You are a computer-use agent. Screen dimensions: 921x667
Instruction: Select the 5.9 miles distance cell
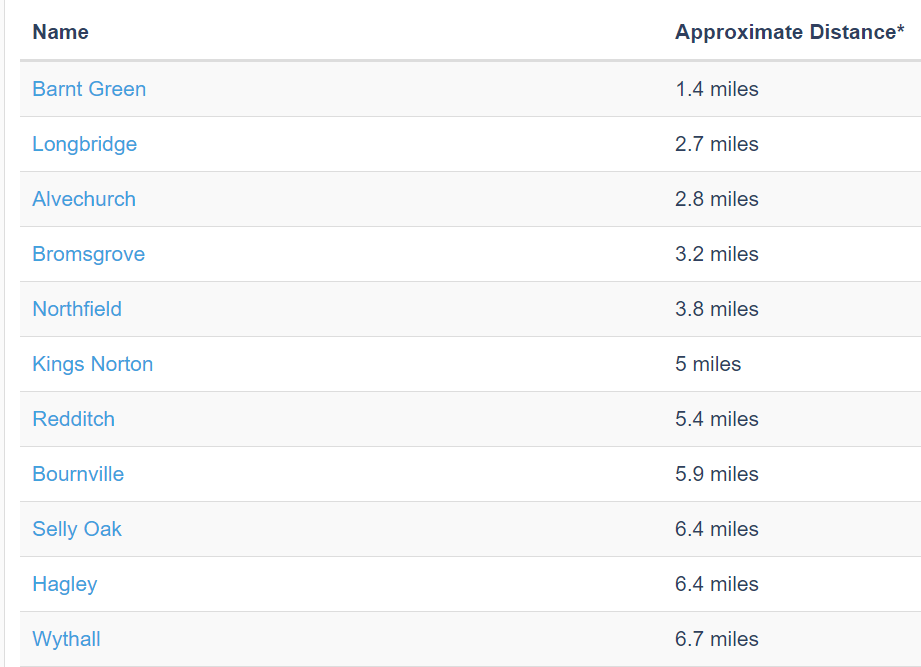[716, 474]
